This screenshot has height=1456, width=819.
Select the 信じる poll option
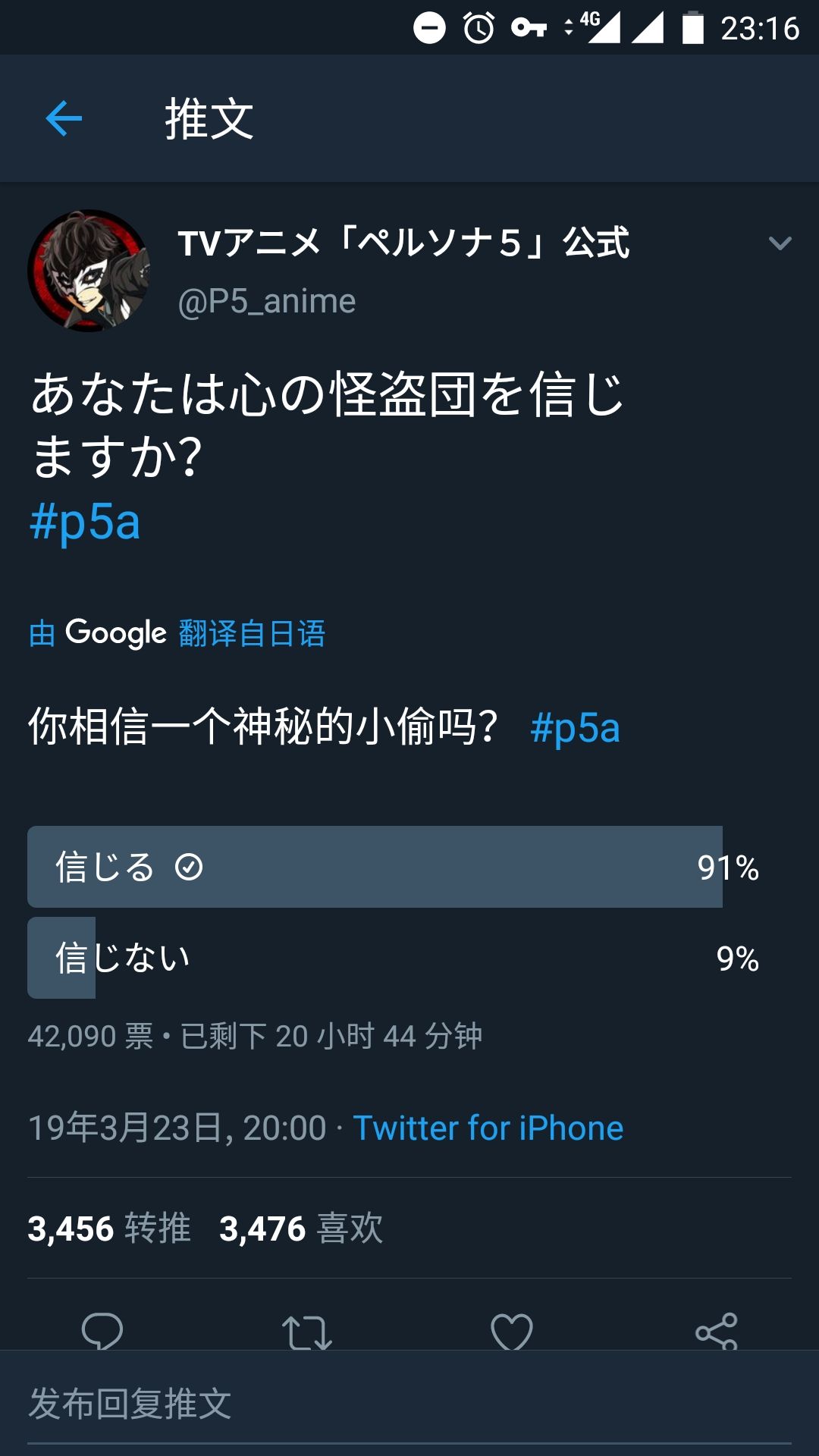pos(375,867)
